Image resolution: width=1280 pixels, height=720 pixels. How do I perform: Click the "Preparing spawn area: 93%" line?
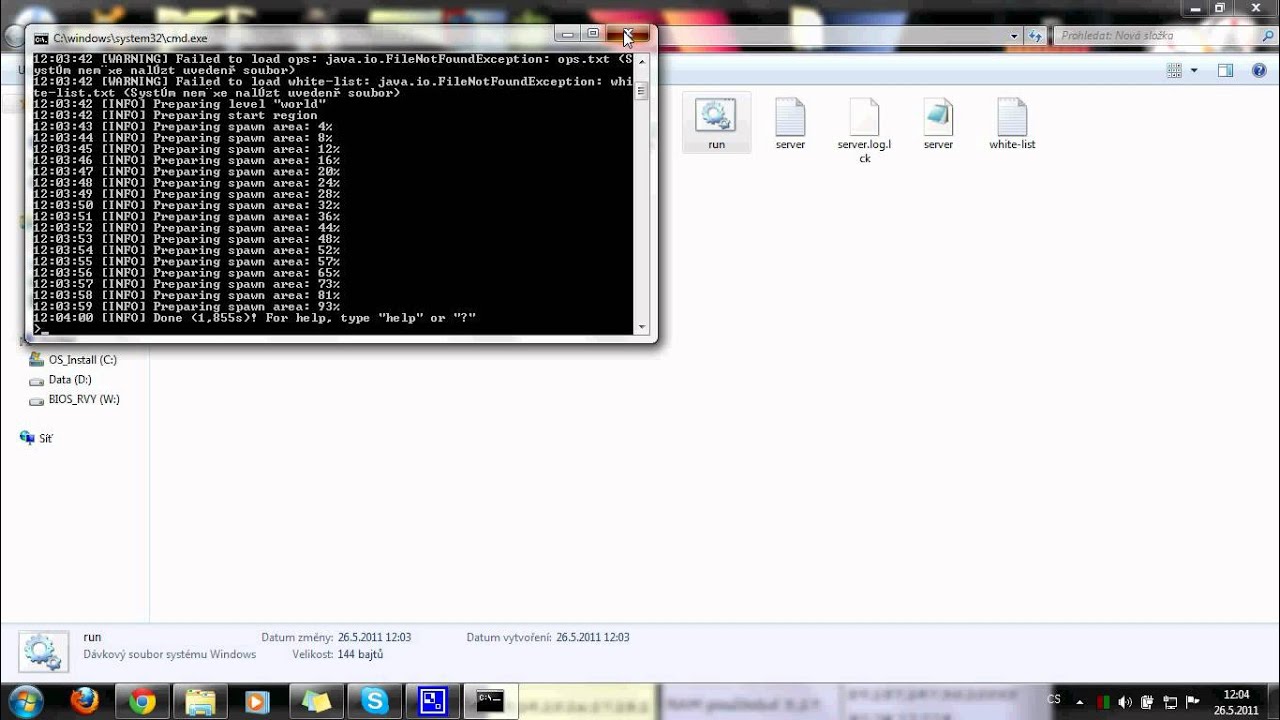click(x=186, y=307)
